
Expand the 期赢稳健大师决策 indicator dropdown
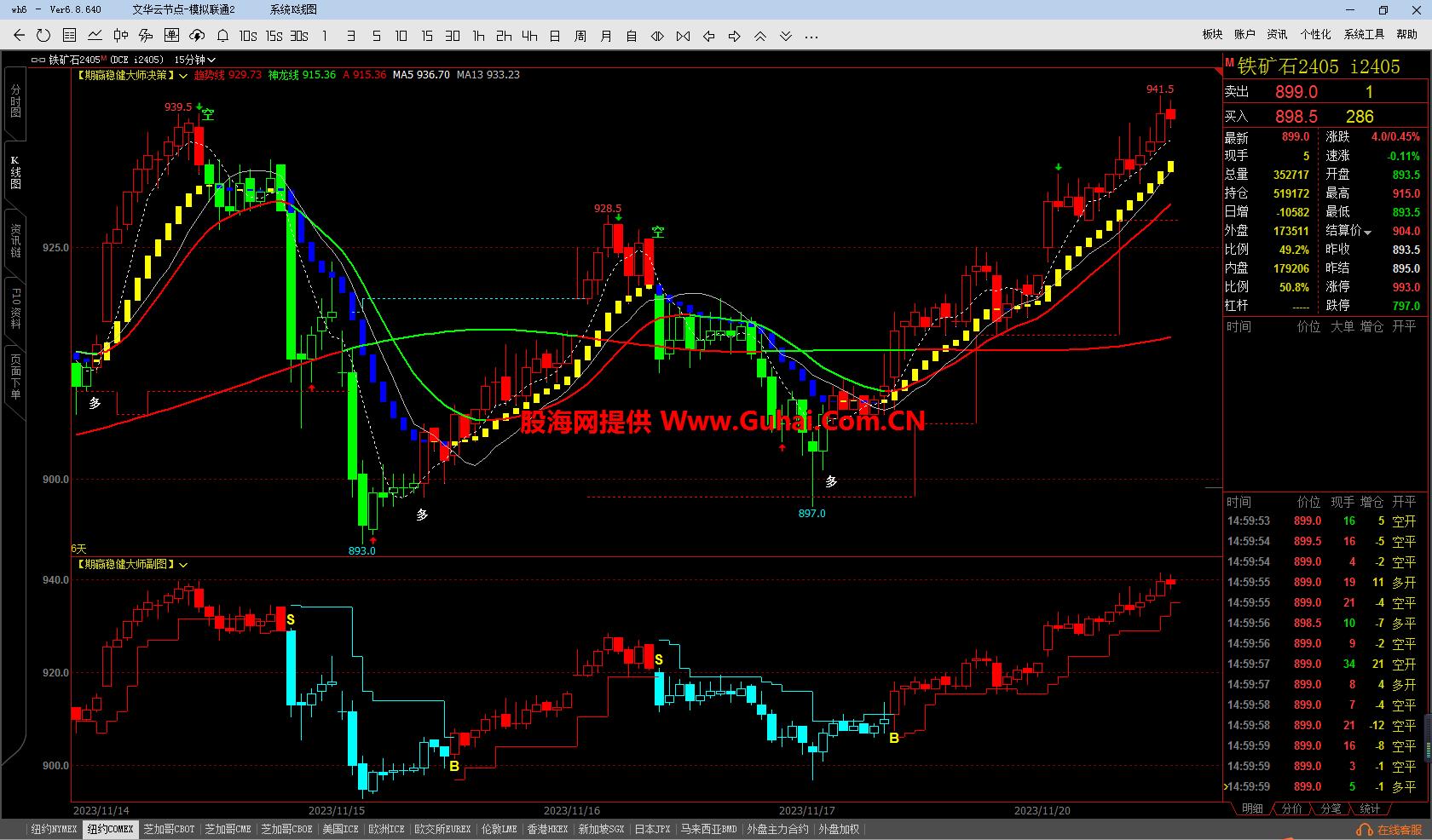tap(183, 76)
